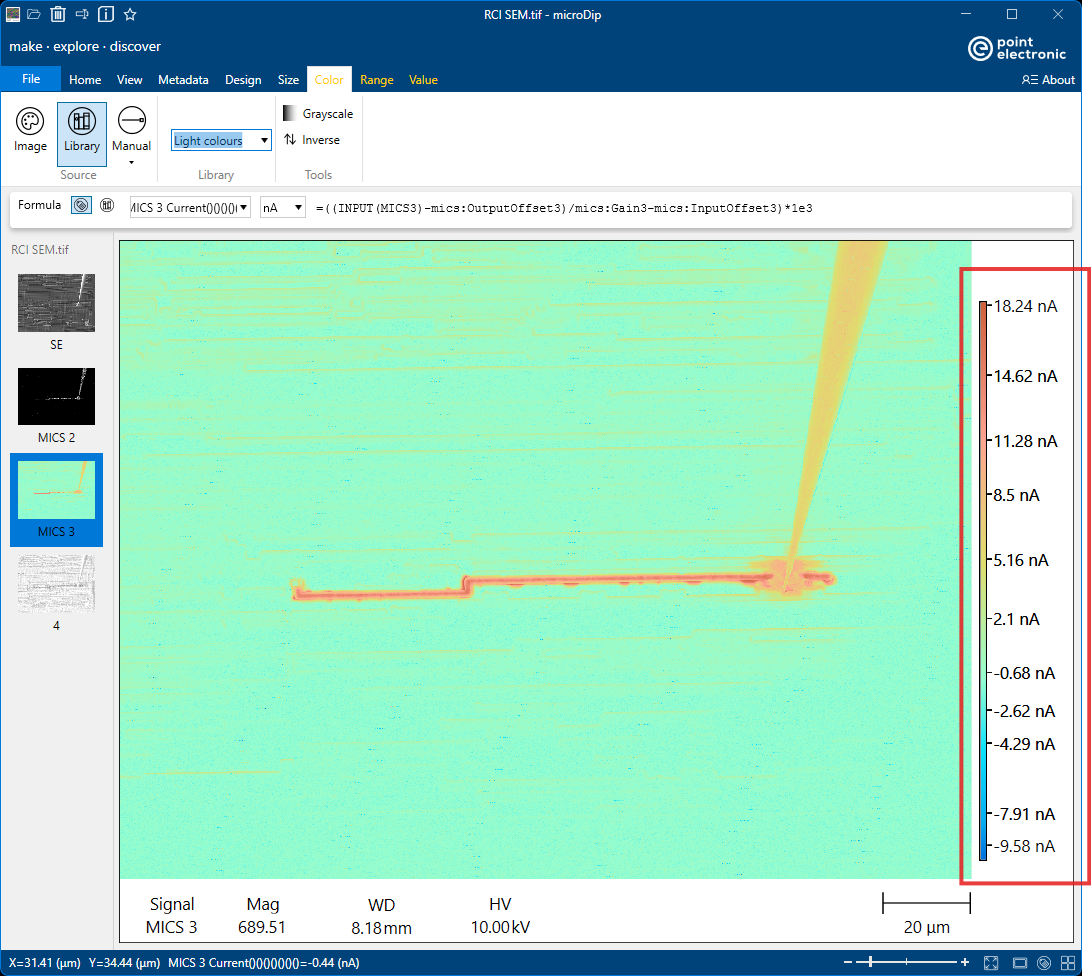Click the point electronic logo
The image size is (1091, 976).
[x=1017, y=48]
